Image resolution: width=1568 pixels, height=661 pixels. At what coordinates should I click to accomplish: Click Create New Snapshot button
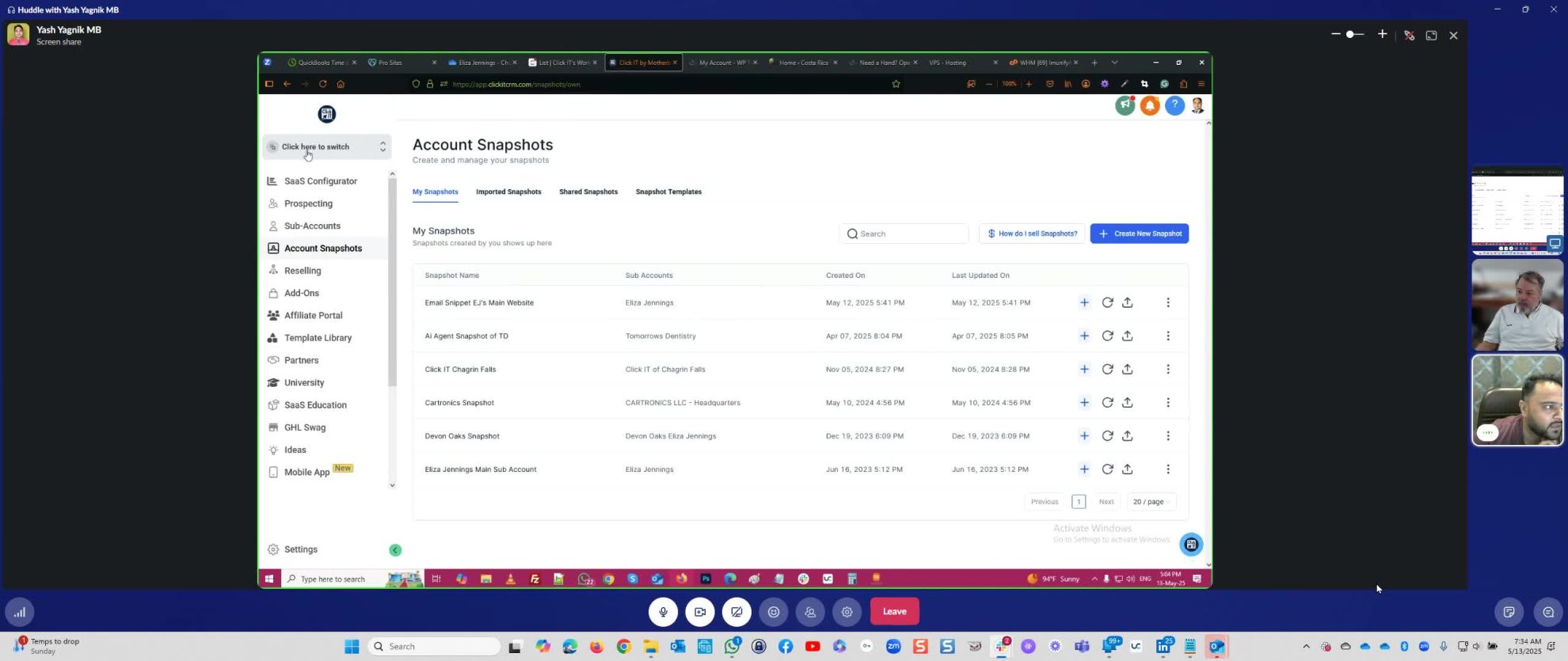(1140, 234)
